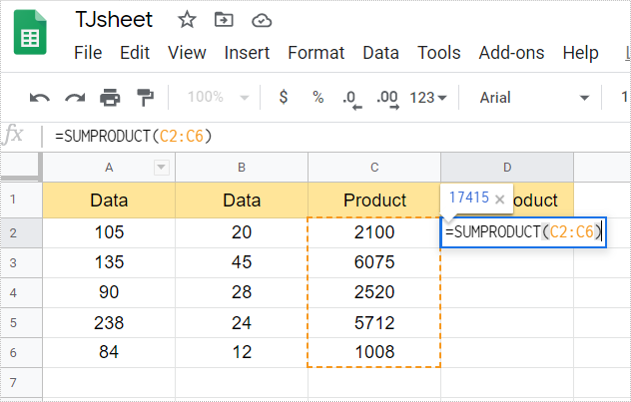Open the Insert menu
This screenshot has height=402, width=631.
[x=247, y=53]
